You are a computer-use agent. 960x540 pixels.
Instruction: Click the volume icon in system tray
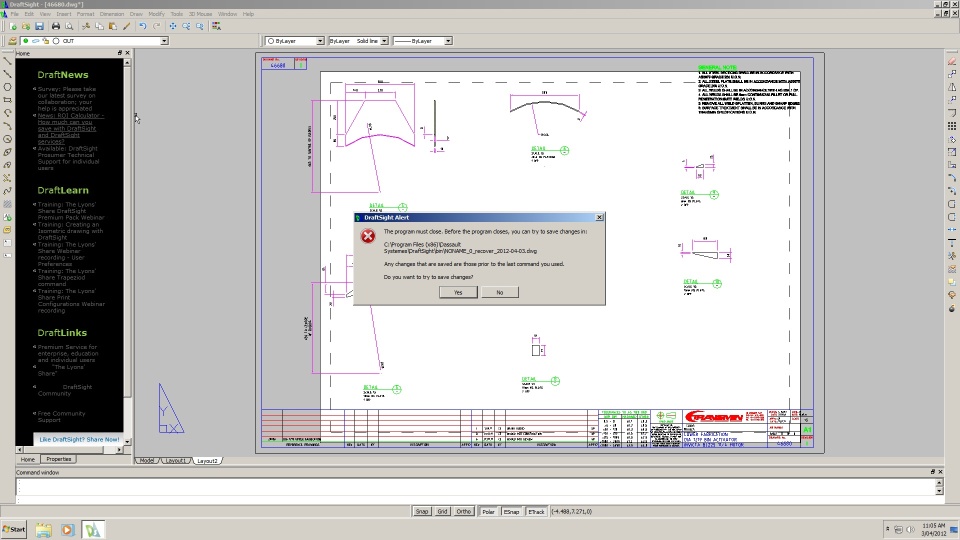click(x=910, y=530)
